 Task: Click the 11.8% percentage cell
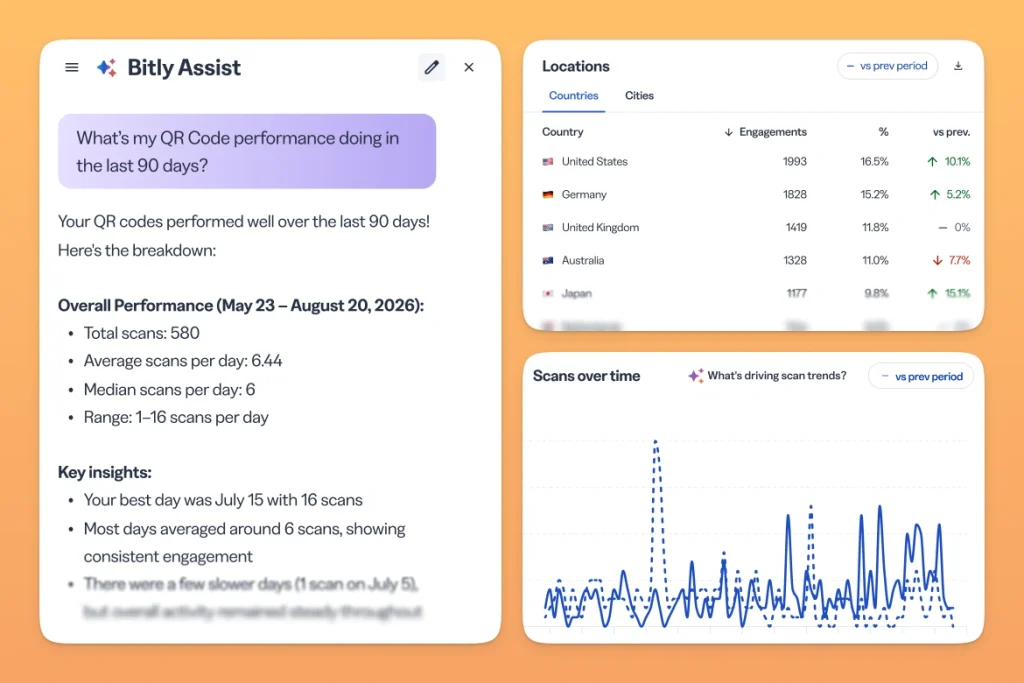point(875,227)
